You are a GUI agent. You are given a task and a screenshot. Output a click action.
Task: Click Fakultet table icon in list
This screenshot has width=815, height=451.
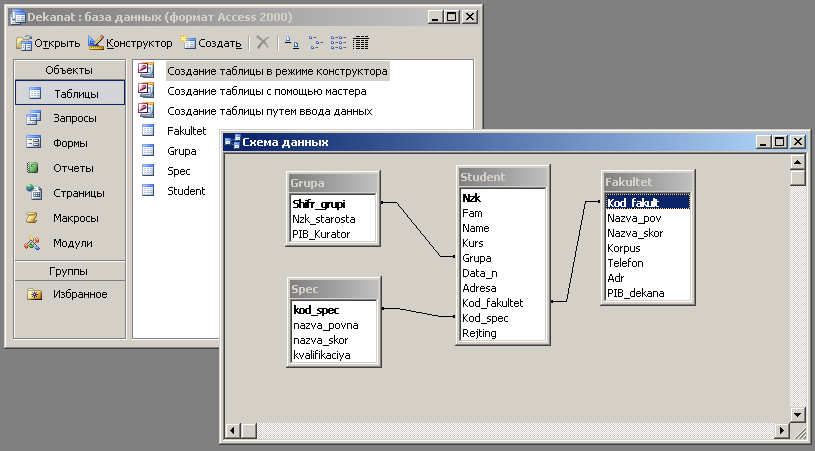click(x=148, y=130)
